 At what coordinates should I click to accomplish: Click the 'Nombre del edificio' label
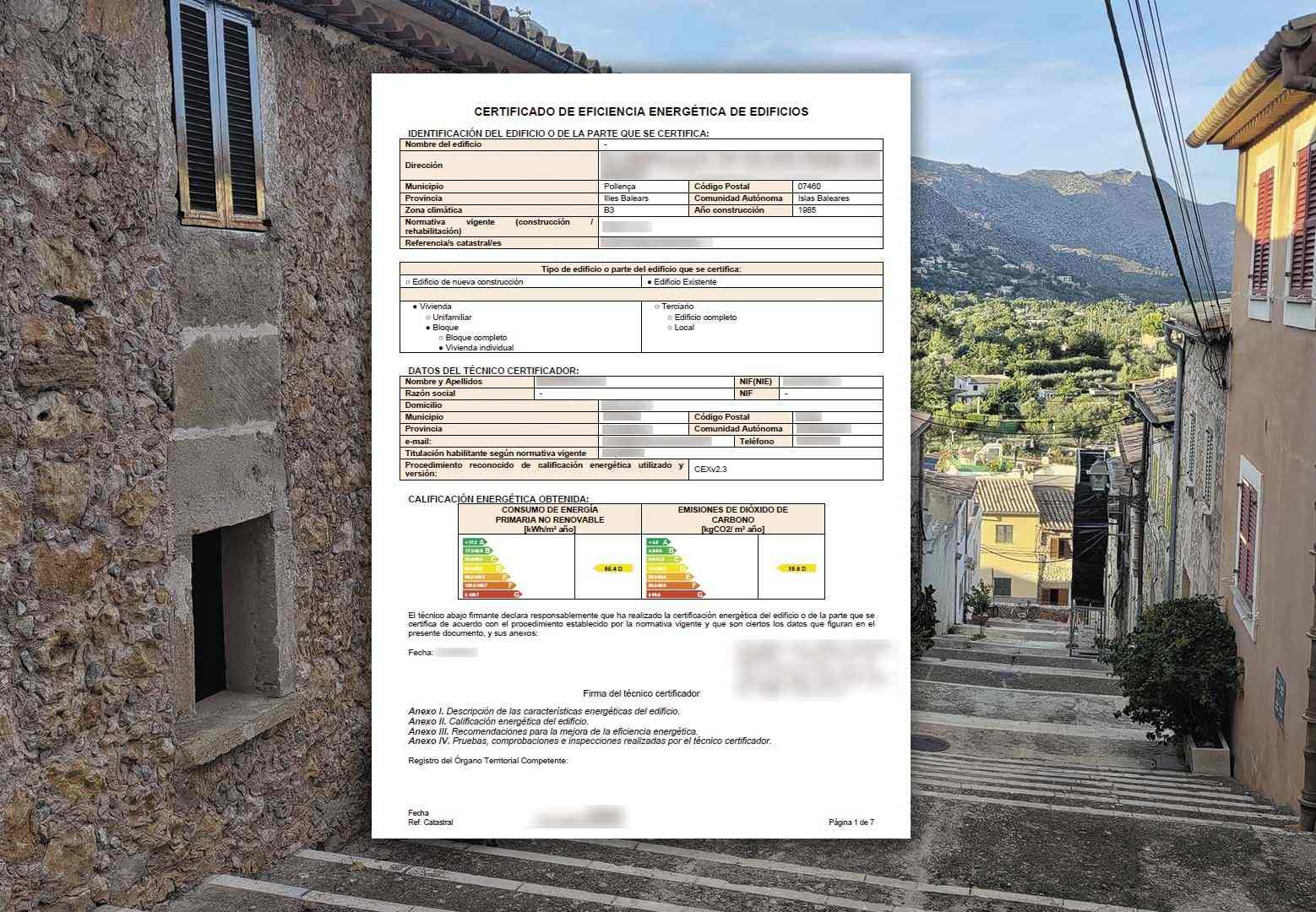pos(443,144)
